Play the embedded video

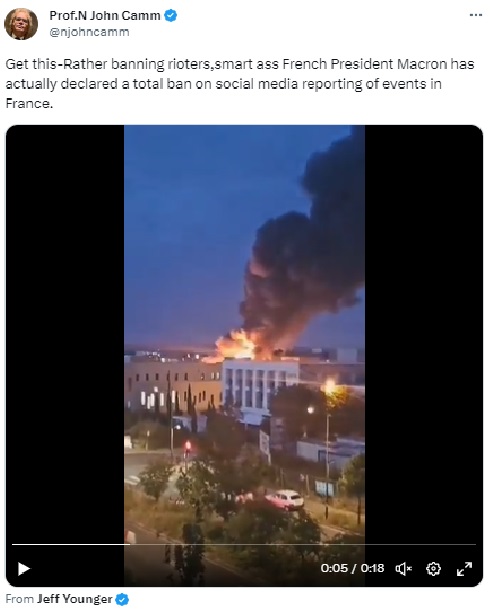coord(24,569)
